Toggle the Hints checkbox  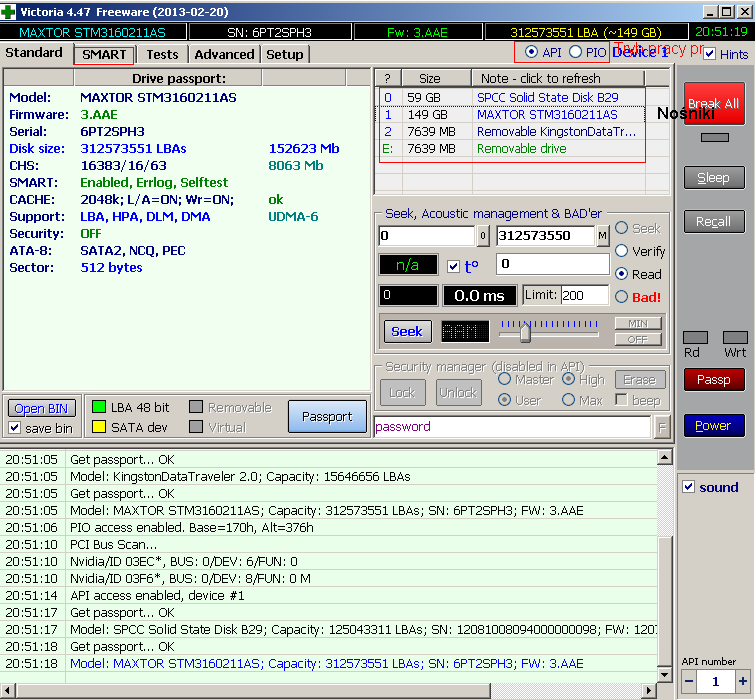709,53
